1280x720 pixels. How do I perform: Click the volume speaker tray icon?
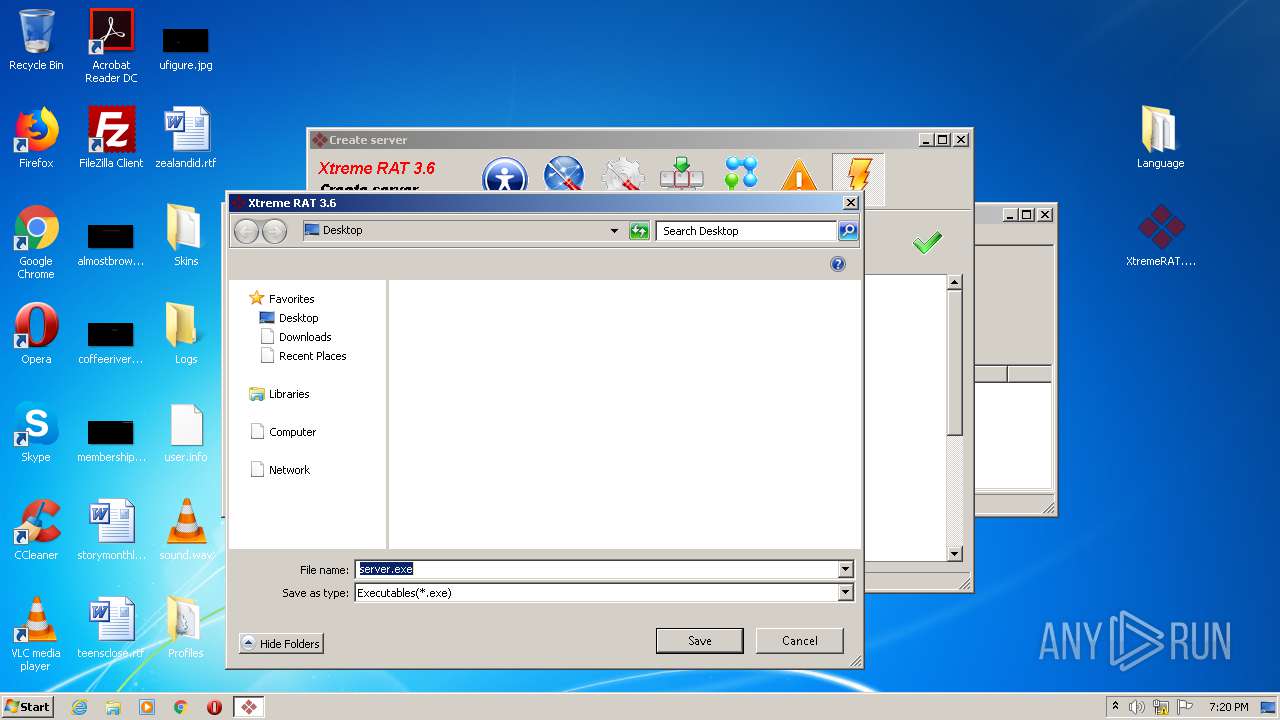coord(1137,707)
